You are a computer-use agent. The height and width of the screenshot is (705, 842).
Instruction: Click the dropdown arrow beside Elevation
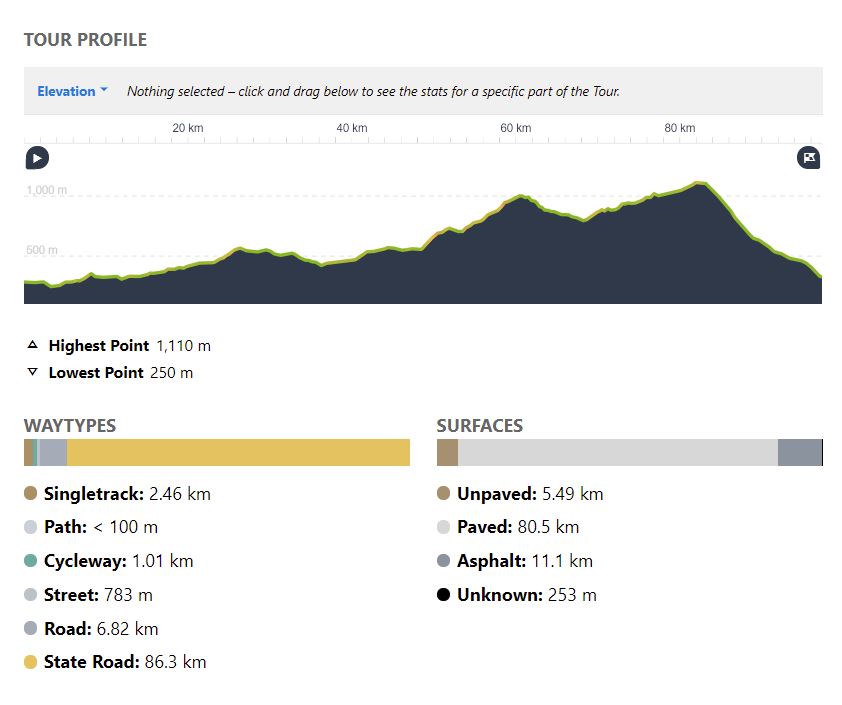click(104, 91)
